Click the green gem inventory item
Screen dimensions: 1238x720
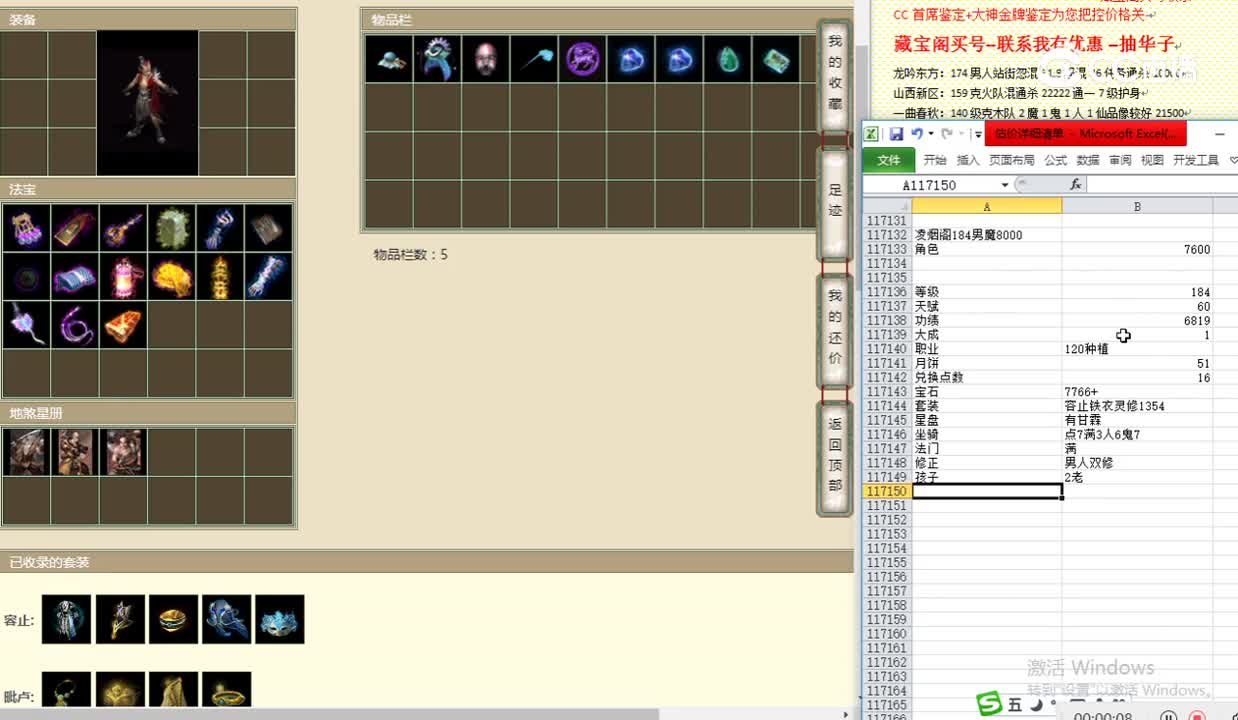(727, 59)
